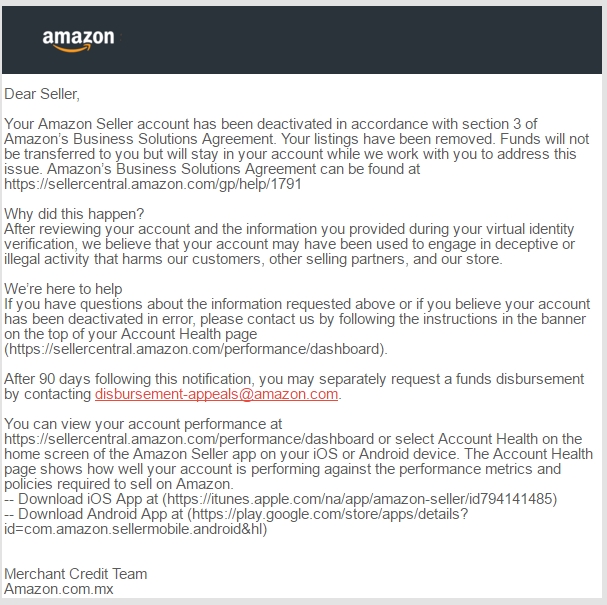
Task: Click the 'id=com.amazon.sellermobile.android&hl)' line
Action: pos(135,529)
